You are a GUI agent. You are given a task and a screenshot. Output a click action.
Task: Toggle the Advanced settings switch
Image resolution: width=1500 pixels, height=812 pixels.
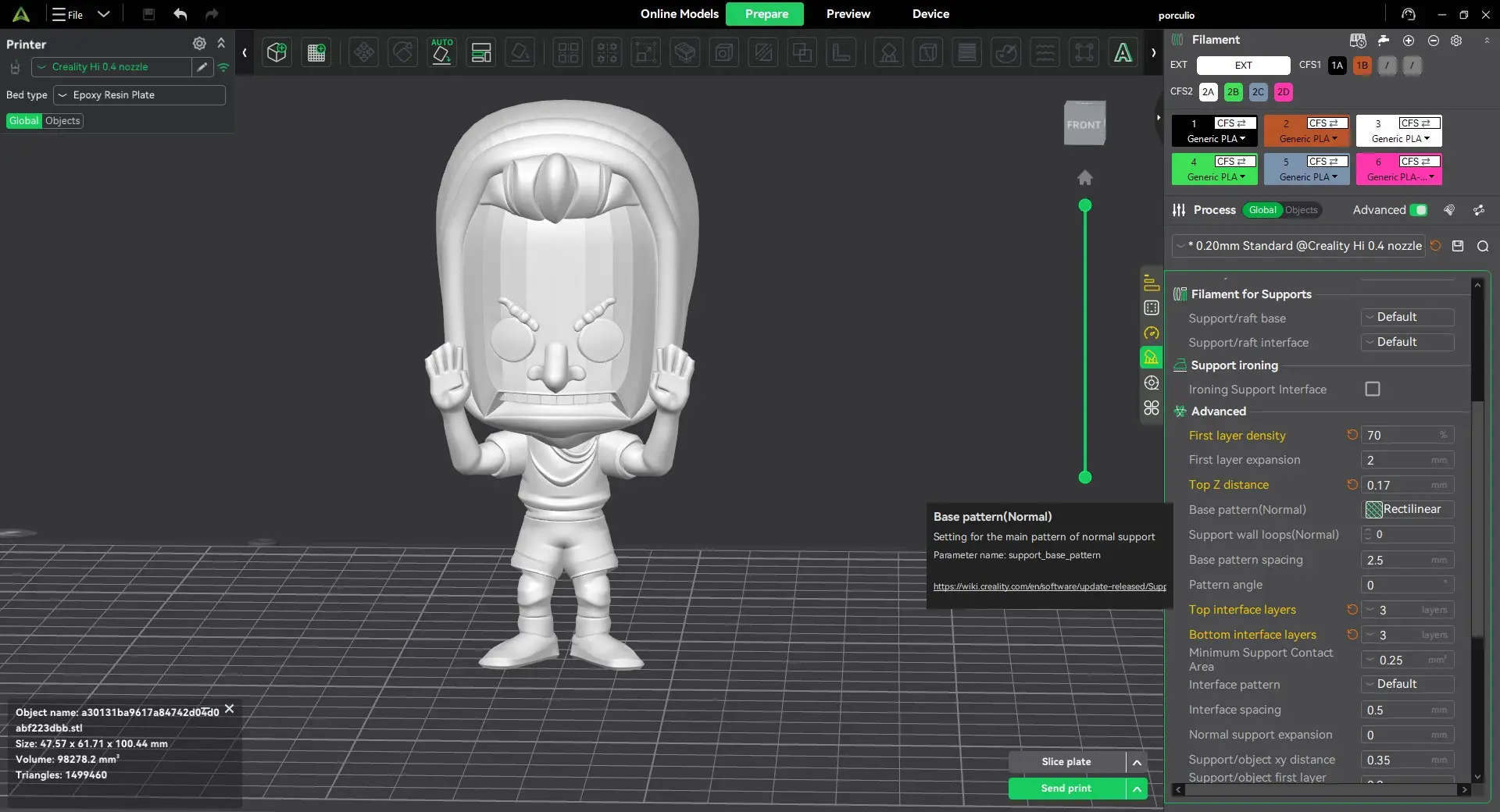[x=1420, y=210]
